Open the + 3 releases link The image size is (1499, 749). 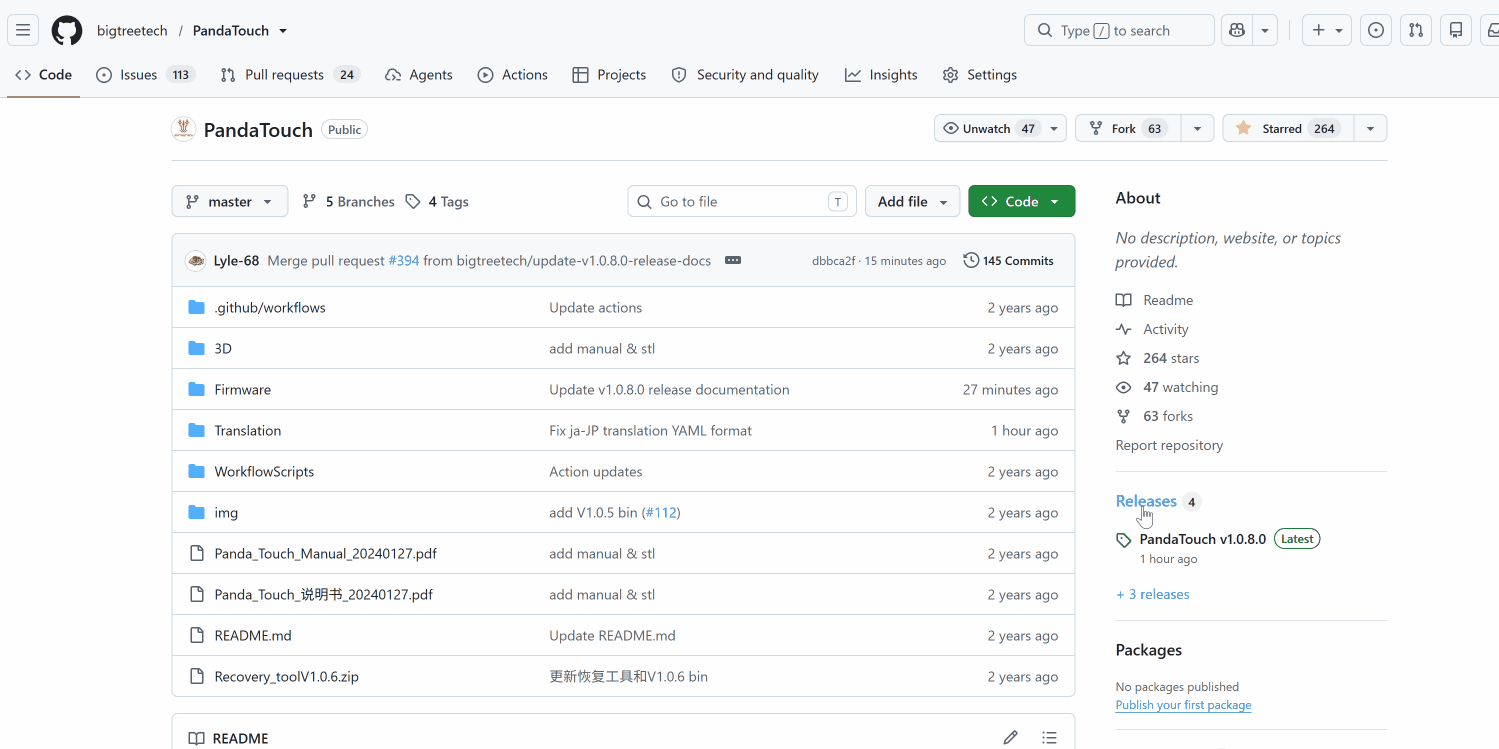click(x=1153, y=594)
